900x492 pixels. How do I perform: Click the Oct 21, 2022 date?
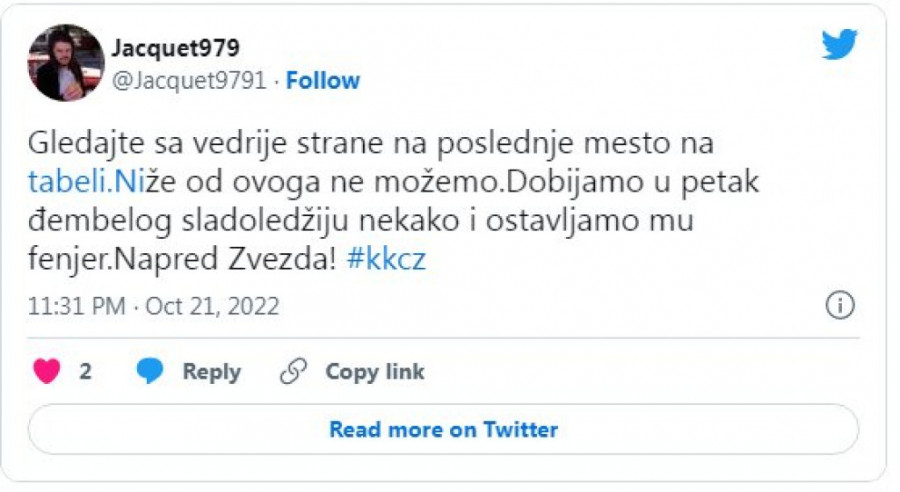[x=213, y=306]
